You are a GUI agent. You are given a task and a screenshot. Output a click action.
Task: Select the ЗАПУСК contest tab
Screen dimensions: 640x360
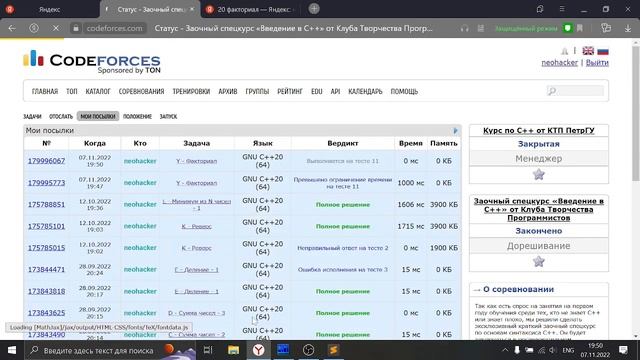pyautogui.click(x=168, y=116)
